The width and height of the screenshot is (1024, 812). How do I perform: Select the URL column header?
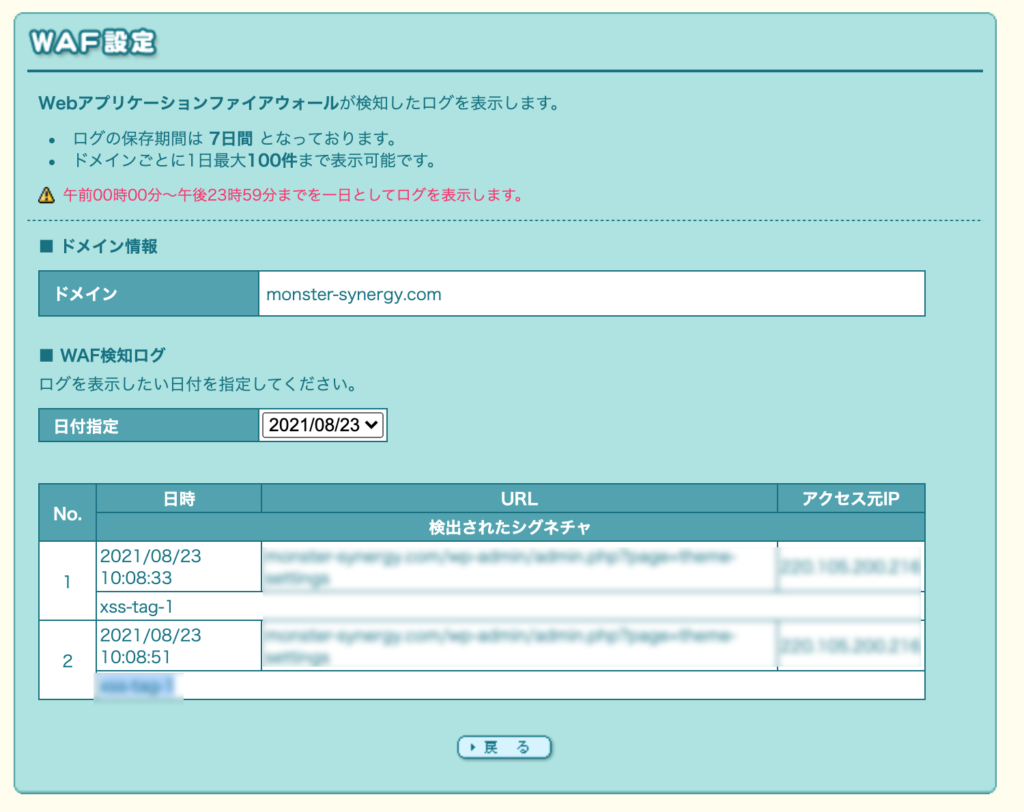[x=519, y=499]
